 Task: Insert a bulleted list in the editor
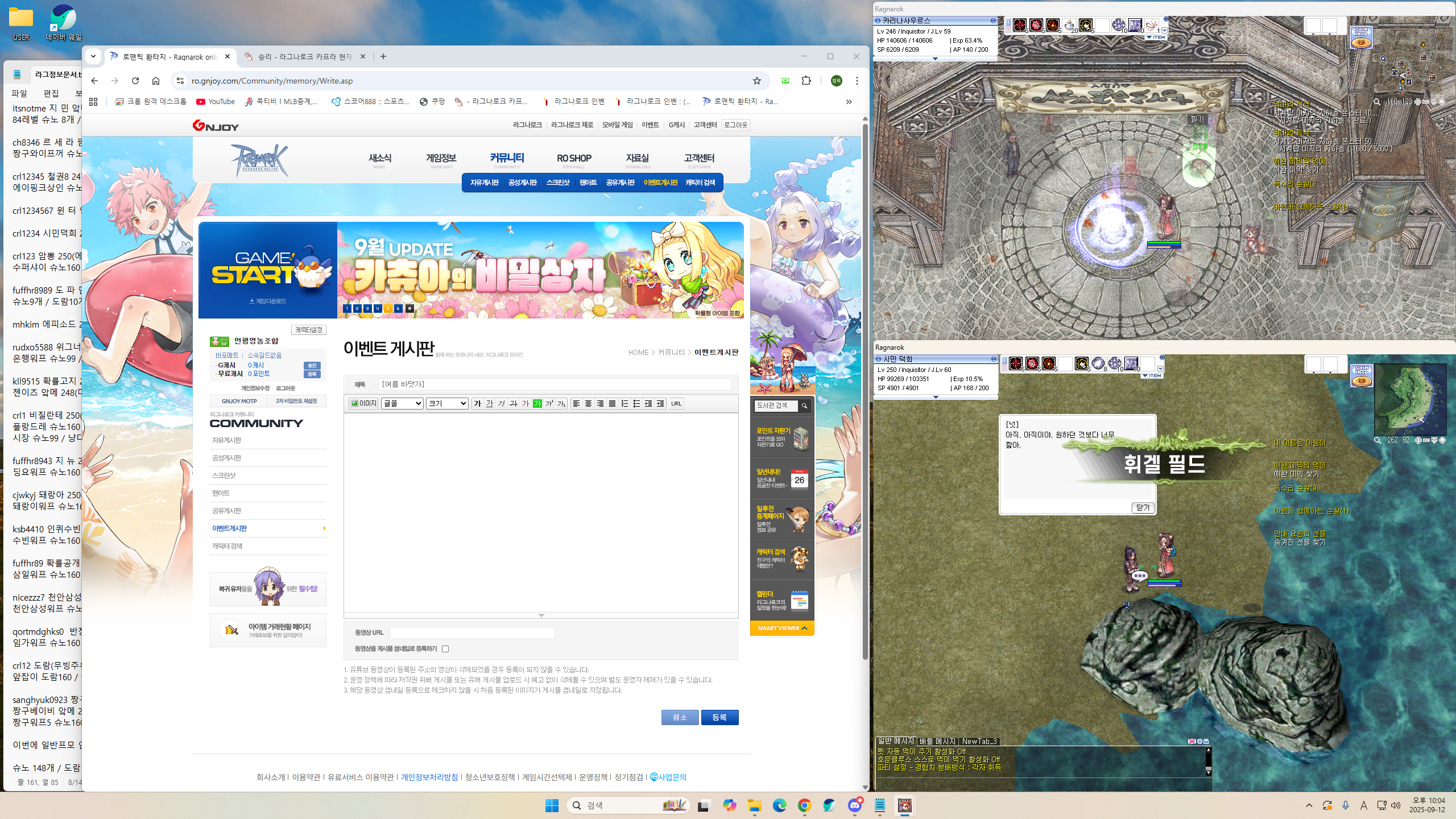coord(636,403)
